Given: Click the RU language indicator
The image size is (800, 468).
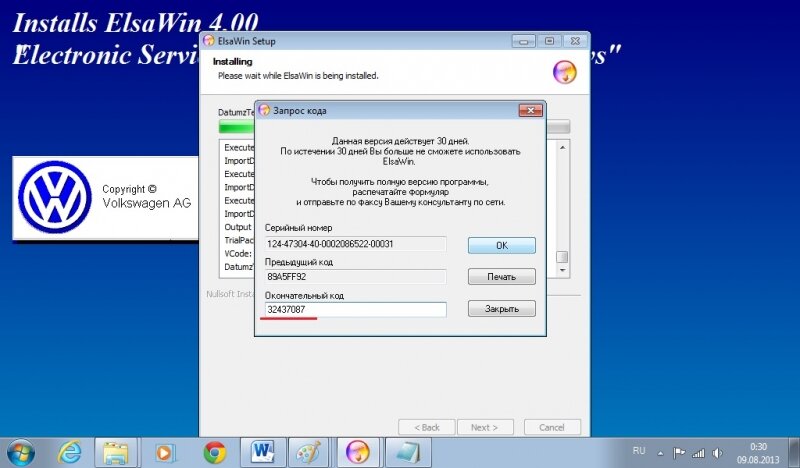Looking at the screenshot, I should click(x=639, y=451).
